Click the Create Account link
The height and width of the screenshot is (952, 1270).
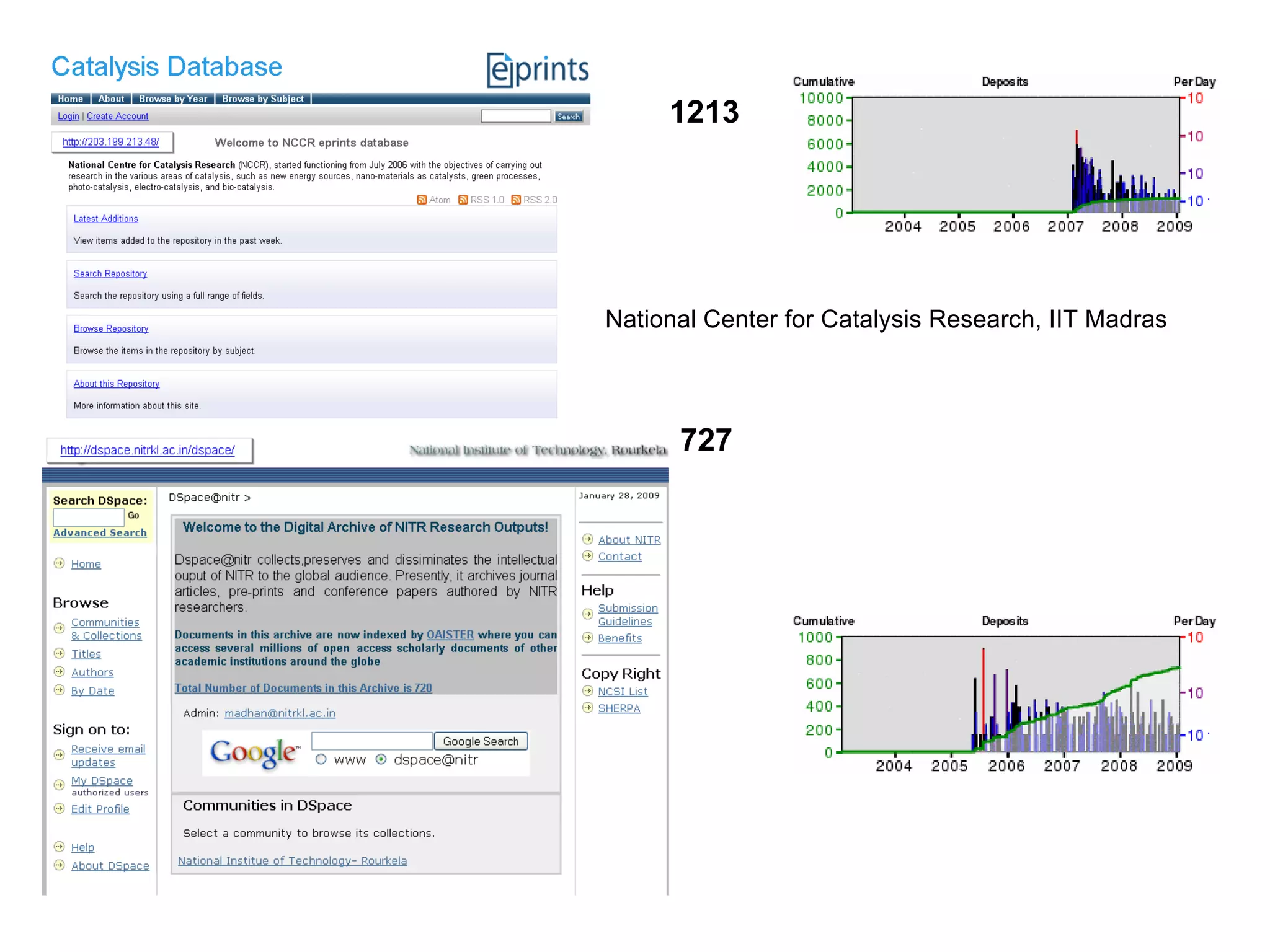(117, 116)
